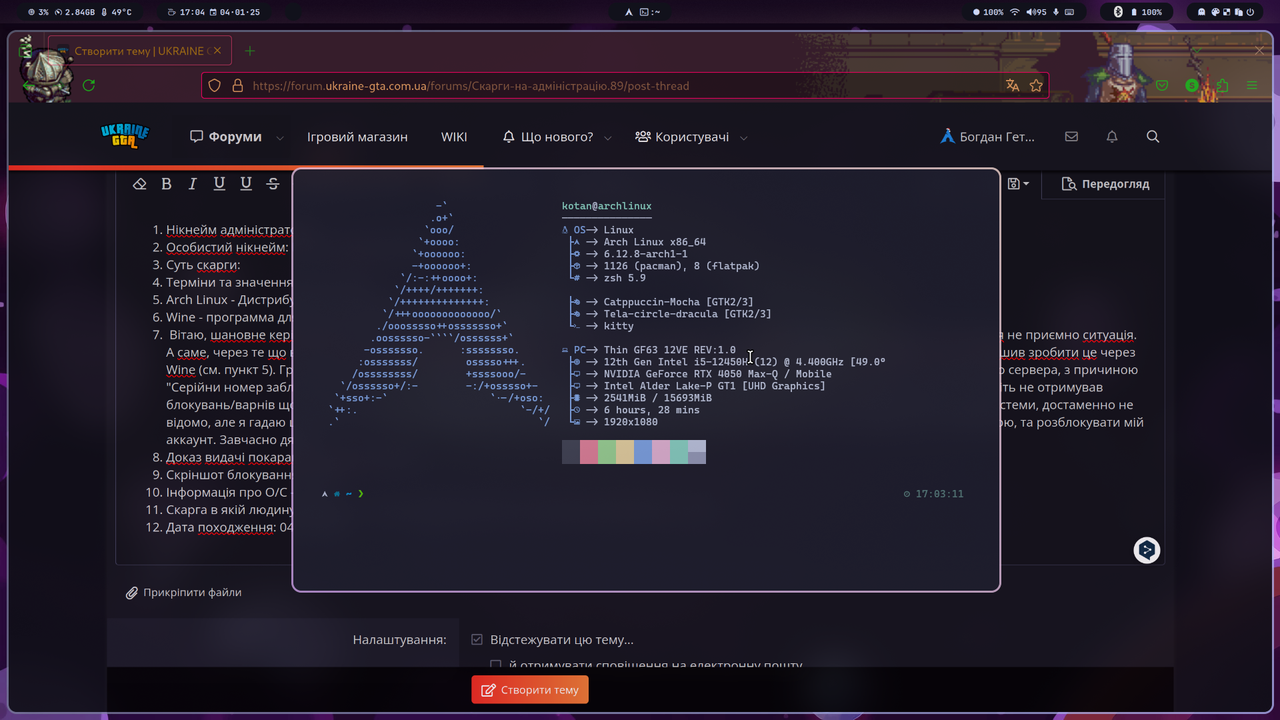This screenshot has height=720, width=1280.
Task: Open the forum alerts bell icon
Action: click(1112, 137)
